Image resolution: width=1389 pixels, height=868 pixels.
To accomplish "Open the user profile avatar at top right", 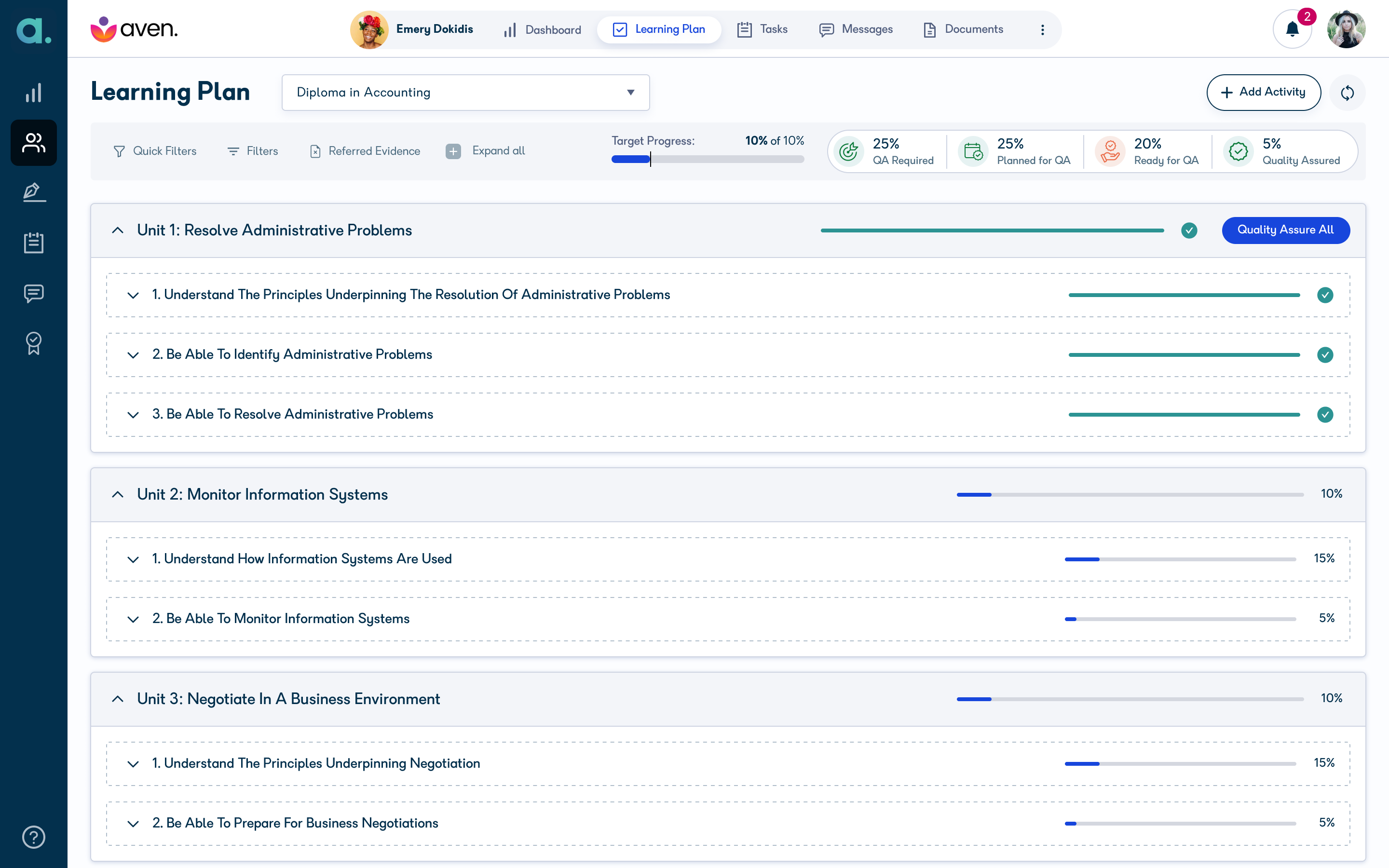I will 1346,29.
